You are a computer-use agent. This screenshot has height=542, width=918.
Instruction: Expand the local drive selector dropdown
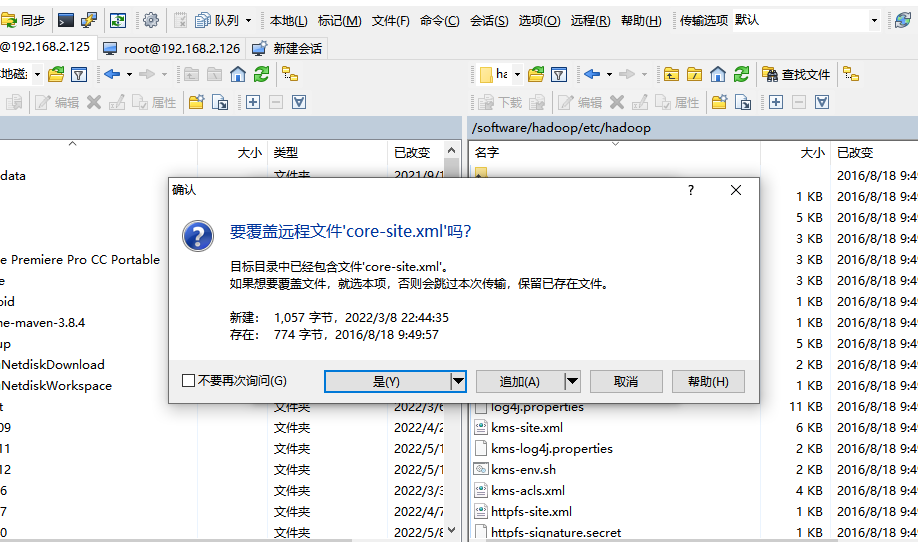coord(37,74)
